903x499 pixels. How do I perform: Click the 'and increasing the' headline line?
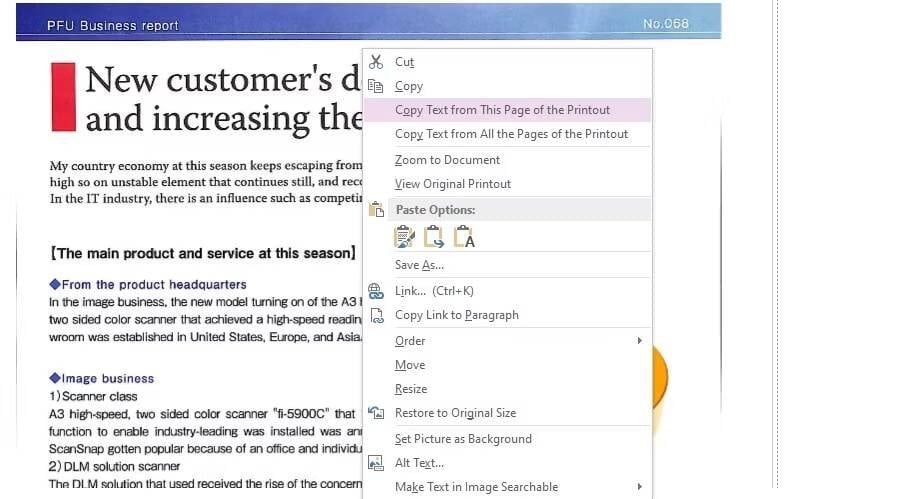click(x=224, y=118)
